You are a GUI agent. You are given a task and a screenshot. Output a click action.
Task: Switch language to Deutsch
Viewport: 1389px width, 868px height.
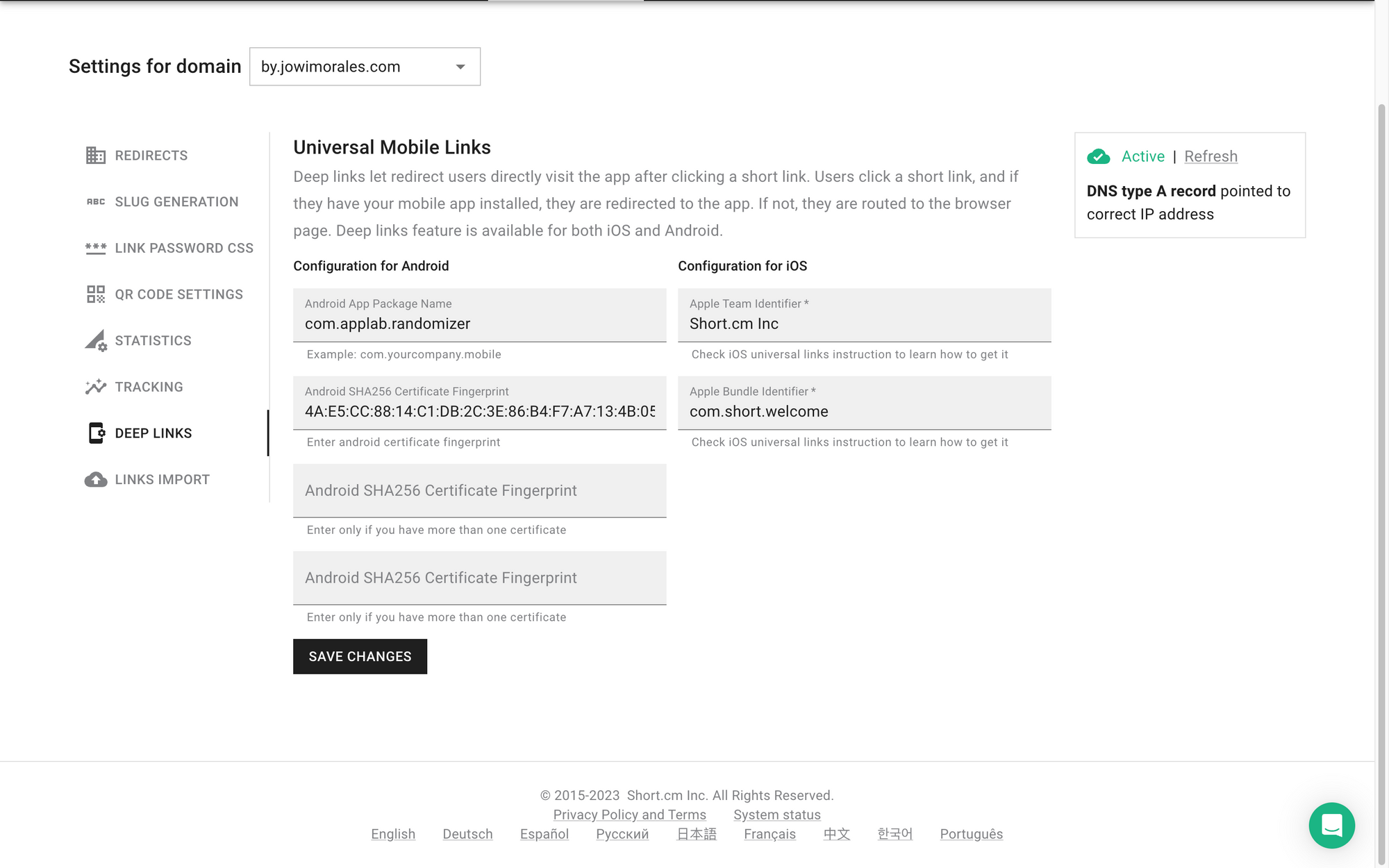pyautogui.click(x=467, y=834)
